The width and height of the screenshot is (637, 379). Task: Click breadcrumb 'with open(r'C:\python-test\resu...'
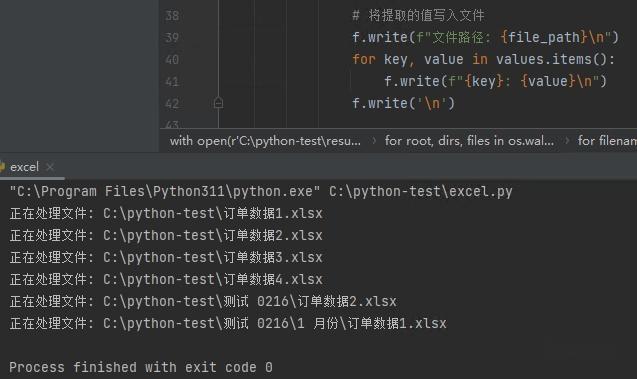point(265,141)
